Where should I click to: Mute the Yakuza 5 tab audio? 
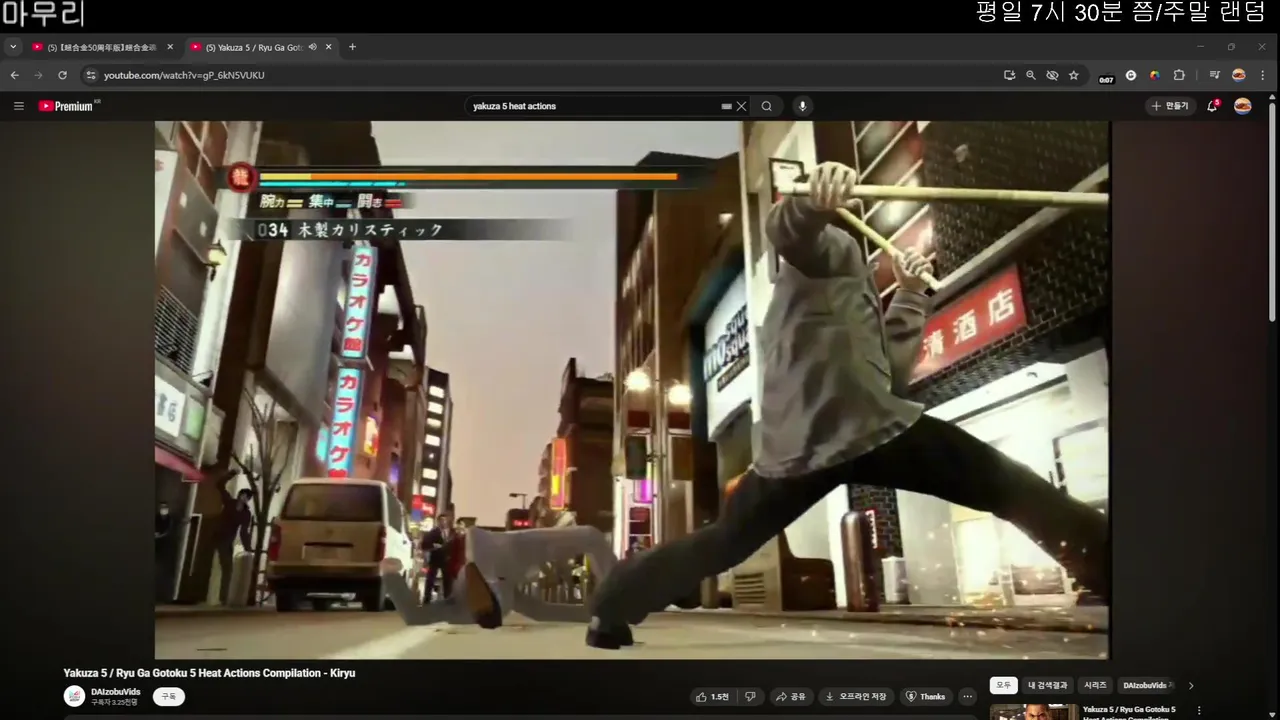(x=313, y=47)
